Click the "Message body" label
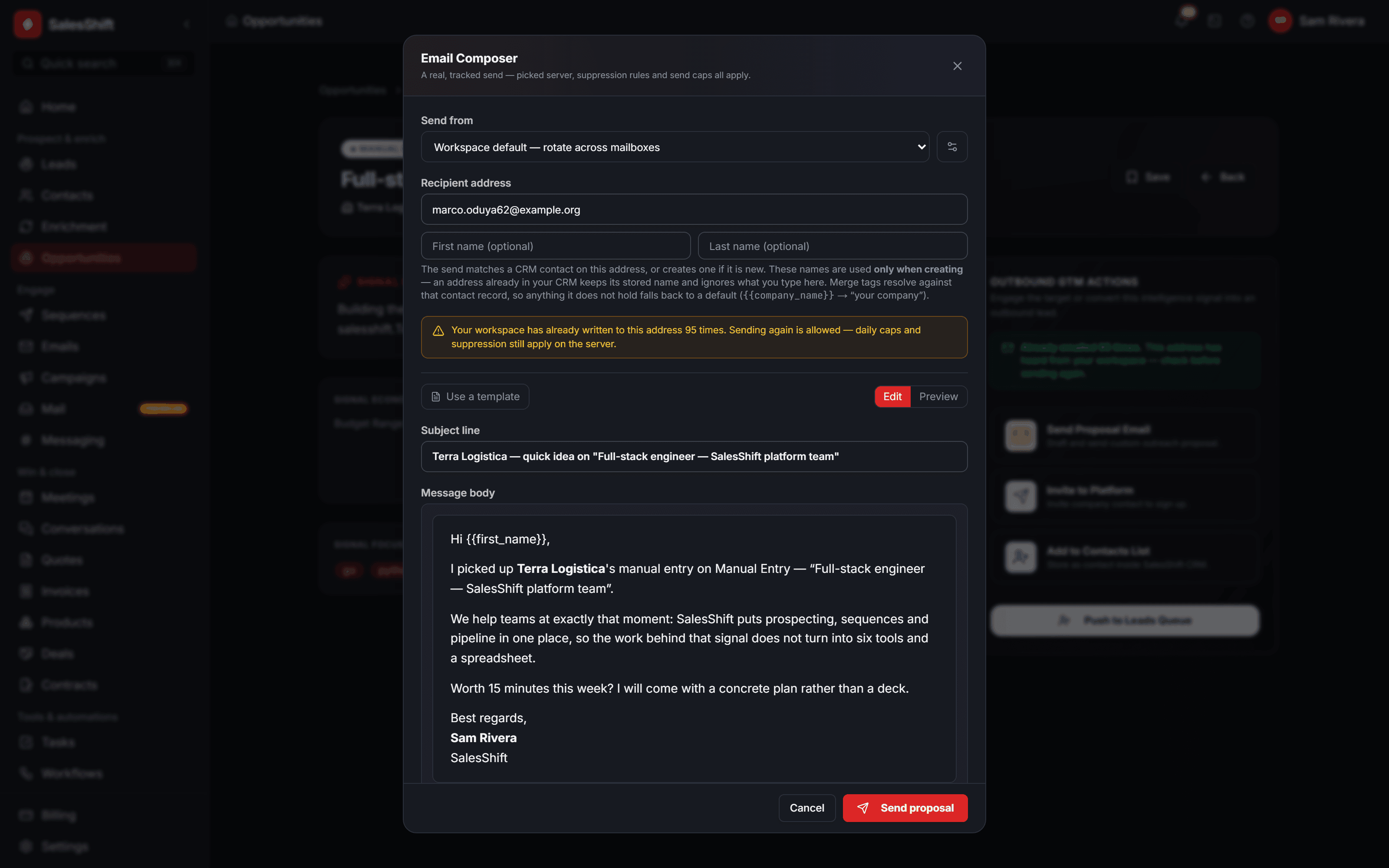The image size is (1389, 868). coord(458,493)
